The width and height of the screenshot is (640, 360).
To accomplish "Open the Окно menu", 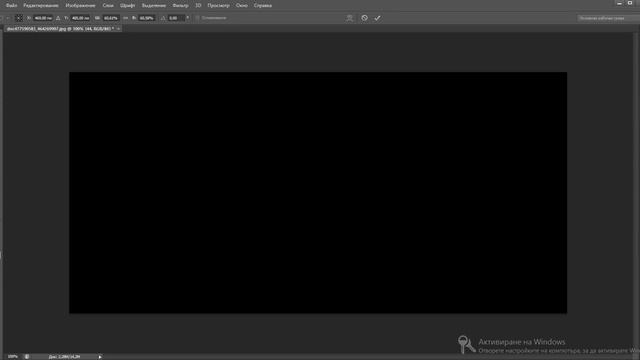I will (x=242, y=6).
